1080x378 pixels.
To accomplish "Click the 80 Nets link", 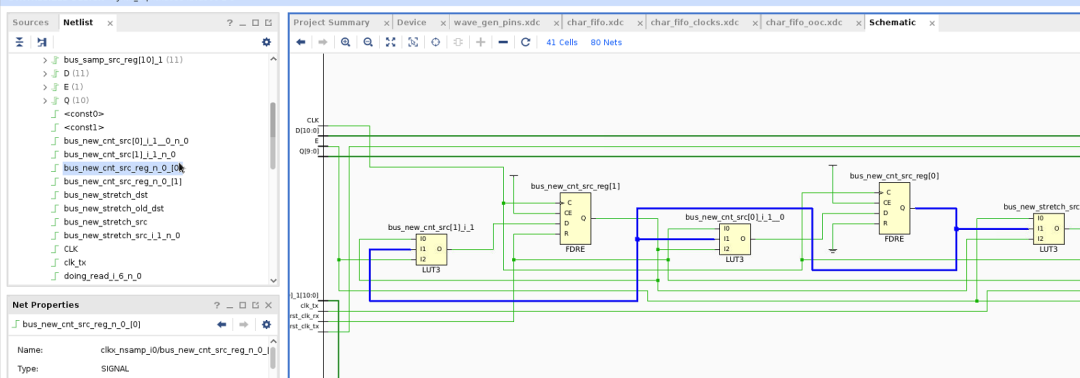I will point(606,42).
